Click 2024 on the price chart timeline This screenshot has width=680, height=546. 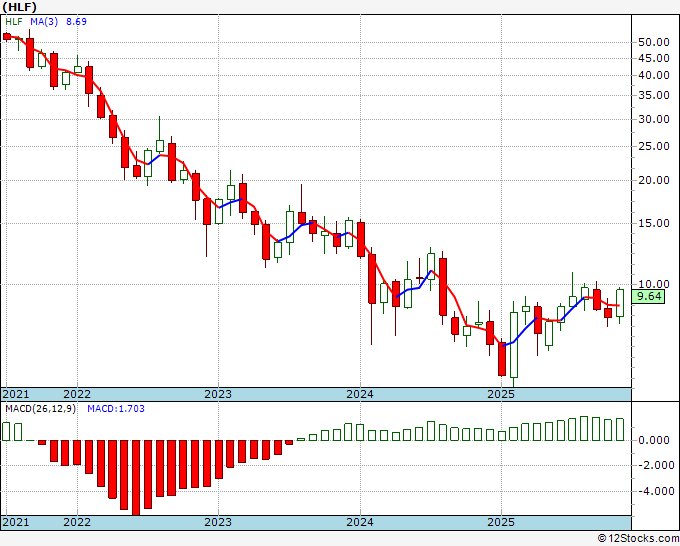360,394
